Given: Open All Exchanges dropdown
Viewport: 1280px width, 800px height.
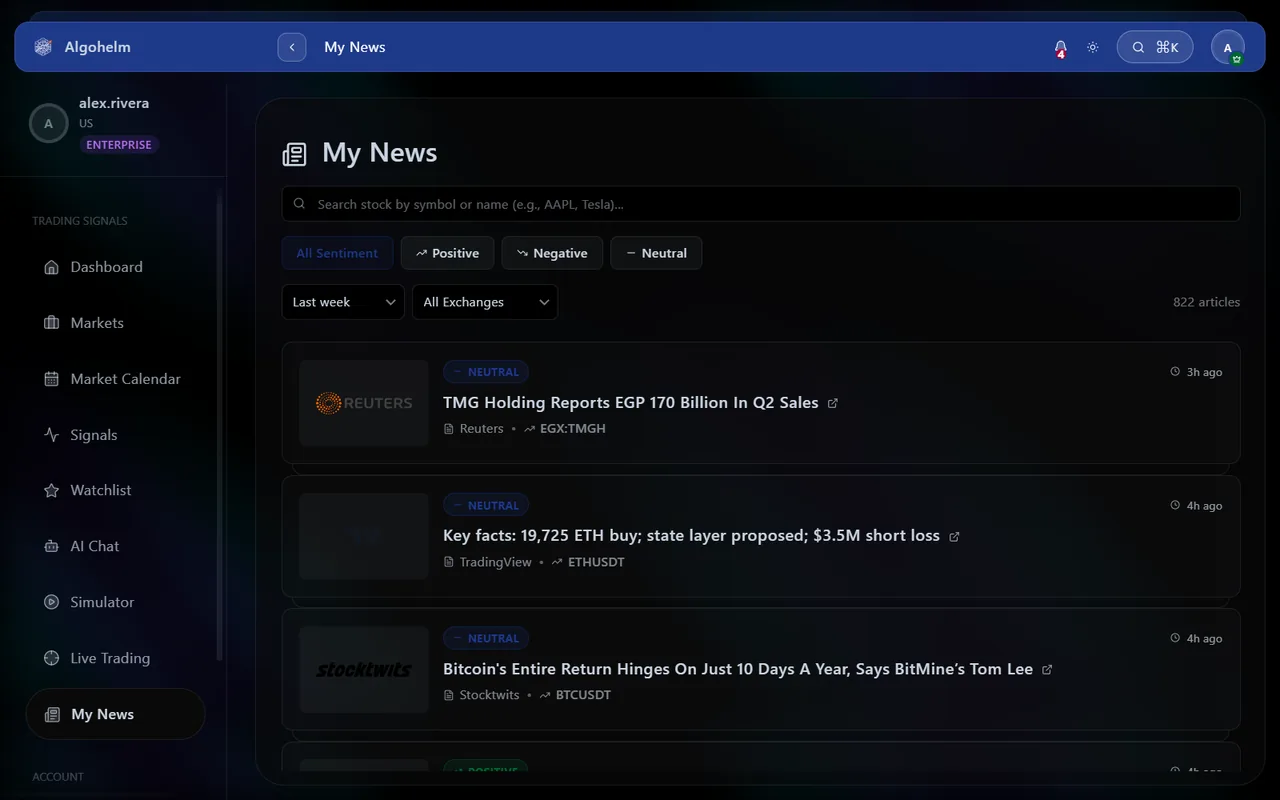Looking at the screenshot, I should tap(485, 302).
